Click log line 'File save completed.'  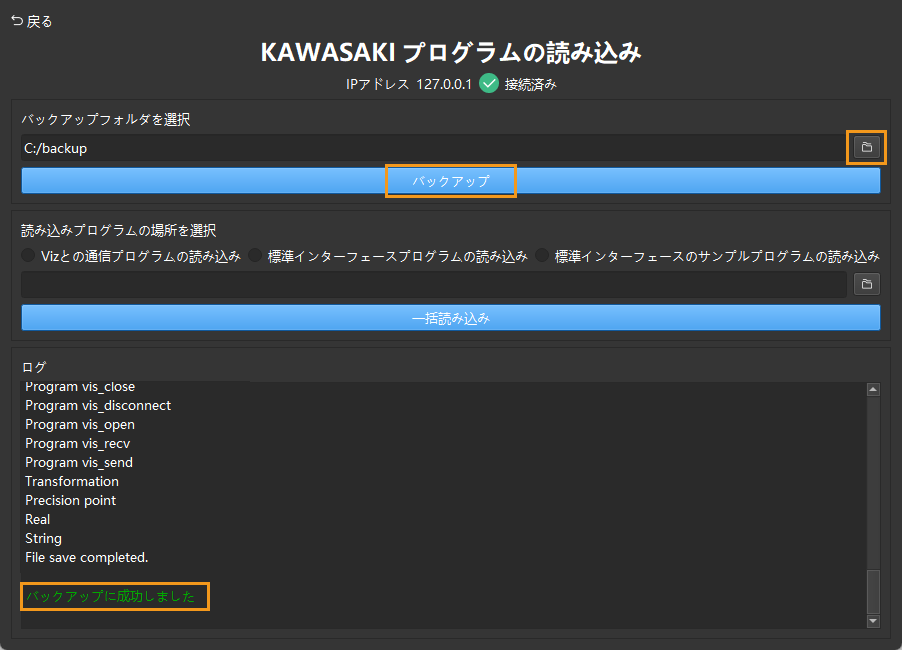tap(86, 557)
